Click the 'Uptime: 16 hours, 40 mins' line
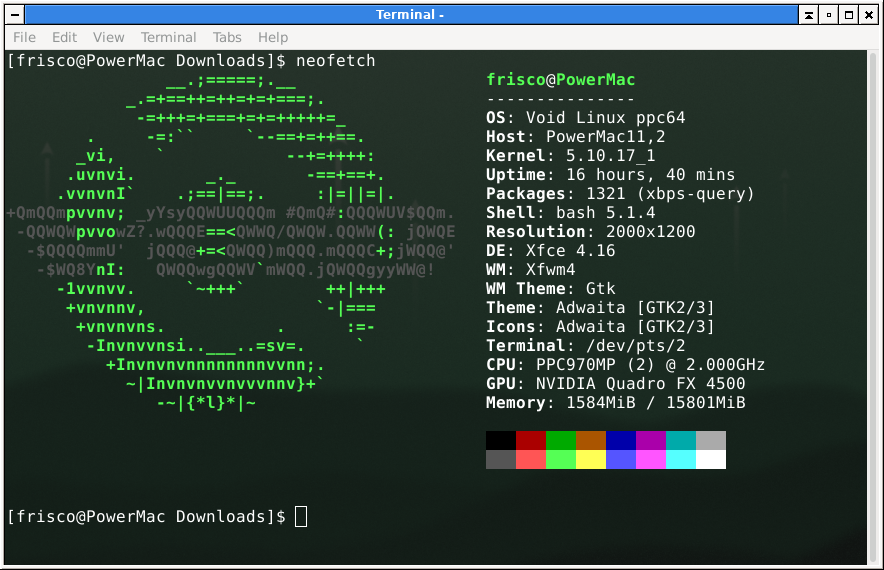Image resolution: width=884 pixels, height=570 pixels. coord(611,175)
